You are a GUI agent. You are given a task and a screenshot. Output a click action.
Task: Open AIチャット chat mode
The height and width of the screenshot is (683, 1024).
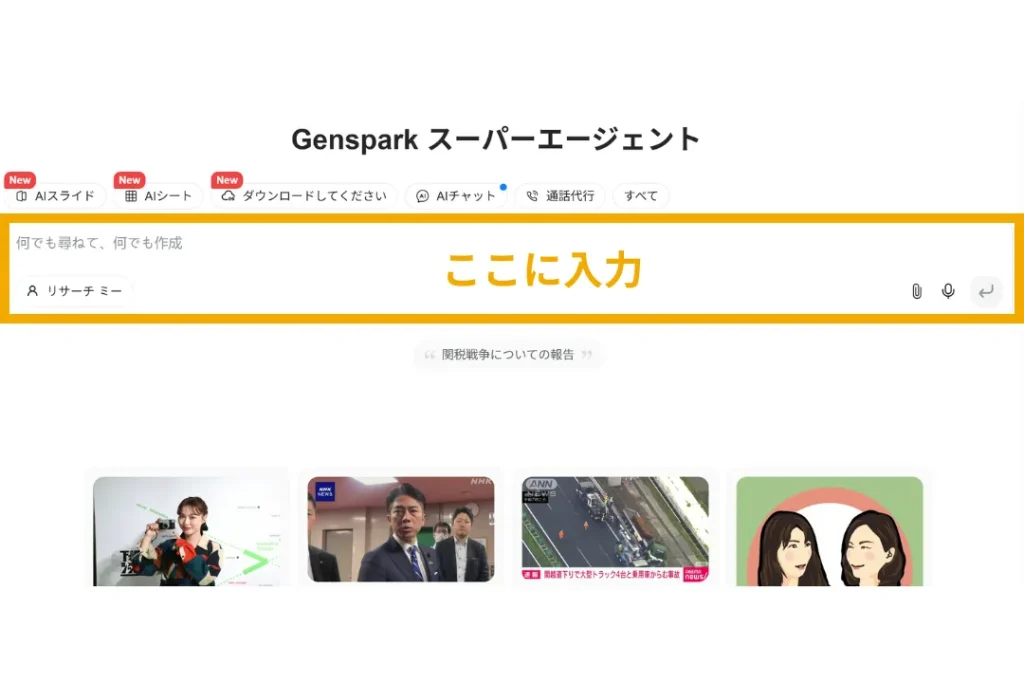point(456,196)
